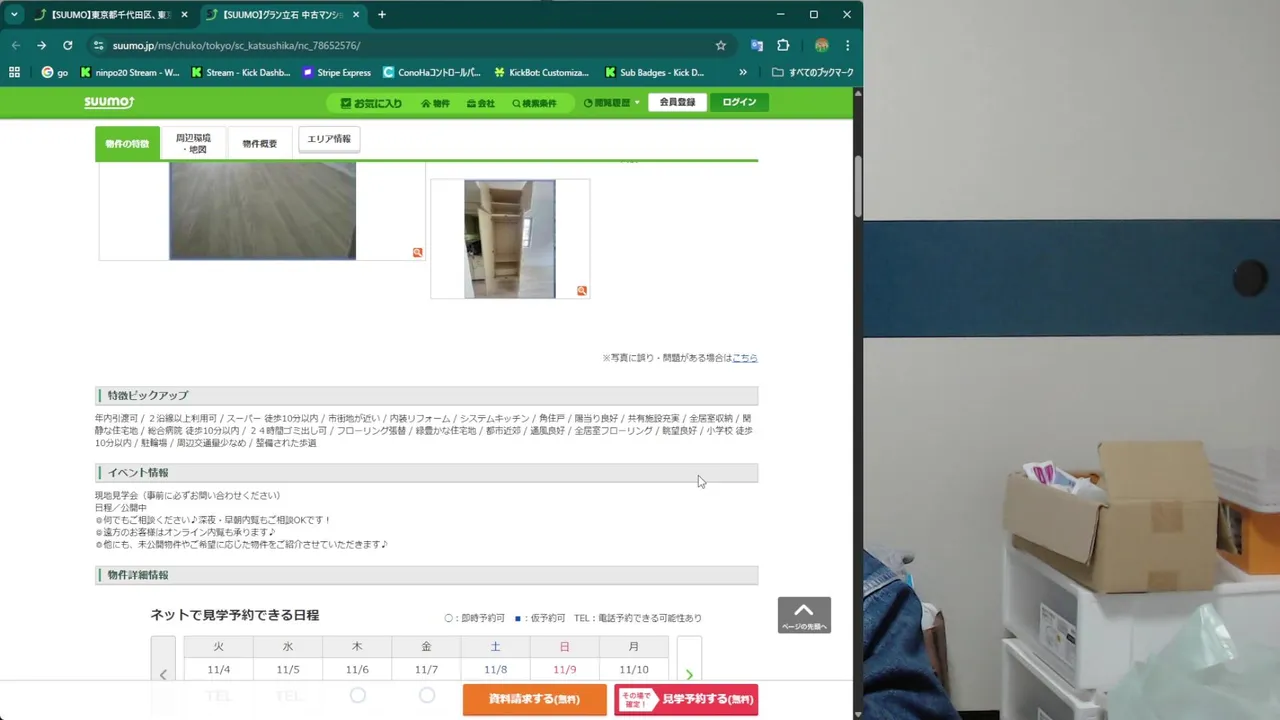
Task: Open ConoHaコントロールパネル bookmark
Action: click(x=432, y=72)
